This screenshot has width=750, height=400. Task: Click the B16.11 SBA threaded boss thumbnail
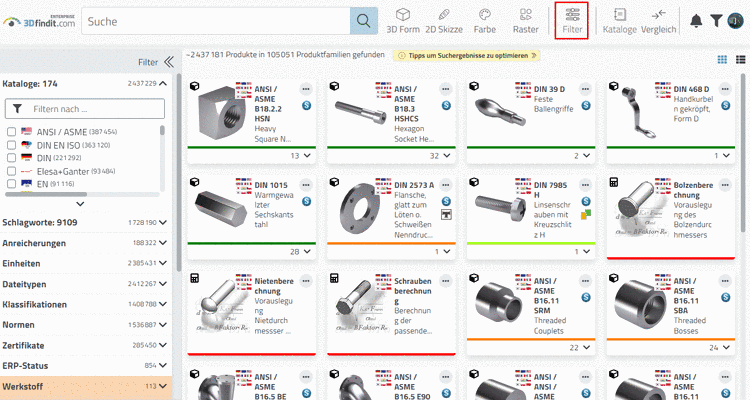click(640, 304)
